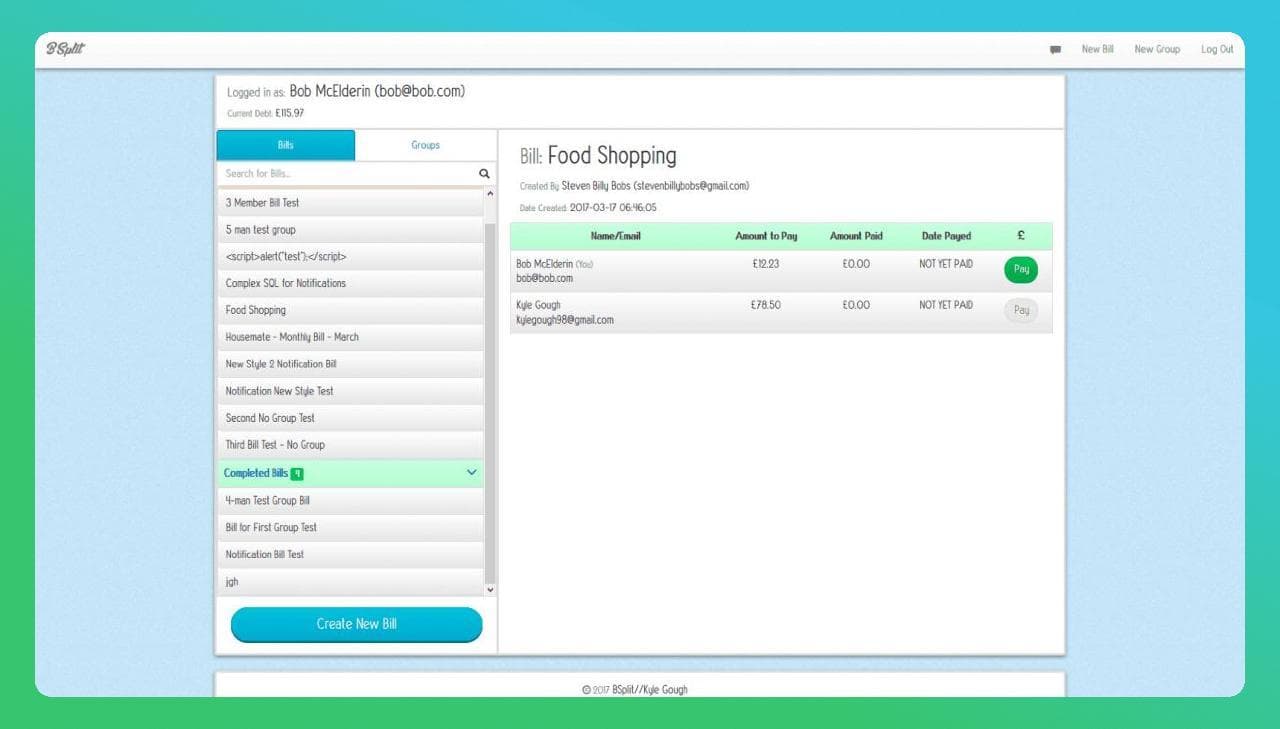Click the Amount Paid column header
The height and width of the screenshot is (729, 1280).
[856, 236]
